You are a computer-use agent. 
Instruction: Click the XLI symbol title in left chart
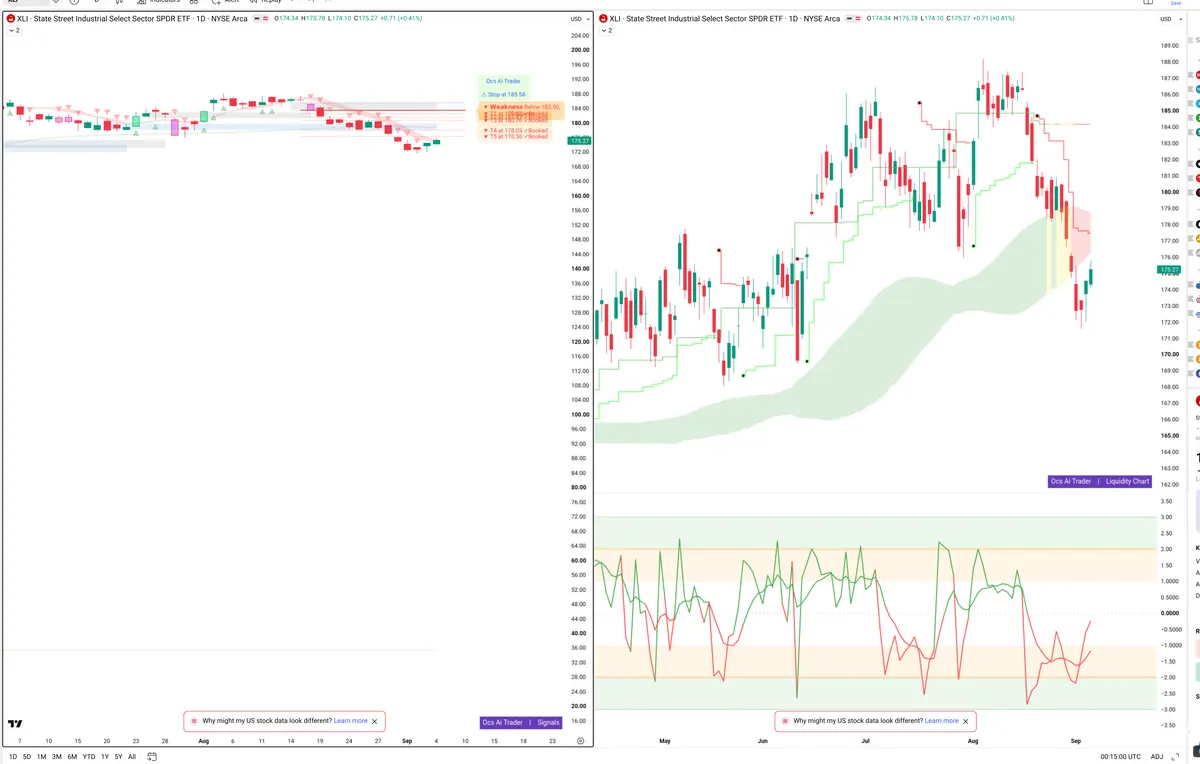(132, 19)
